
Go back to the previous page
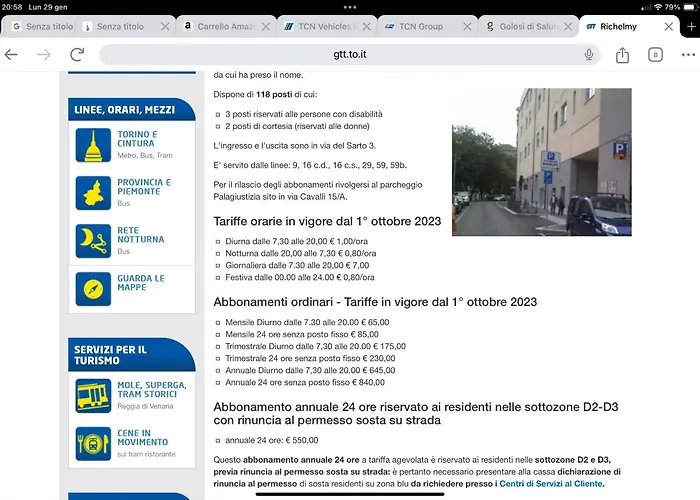coord(11,54)
